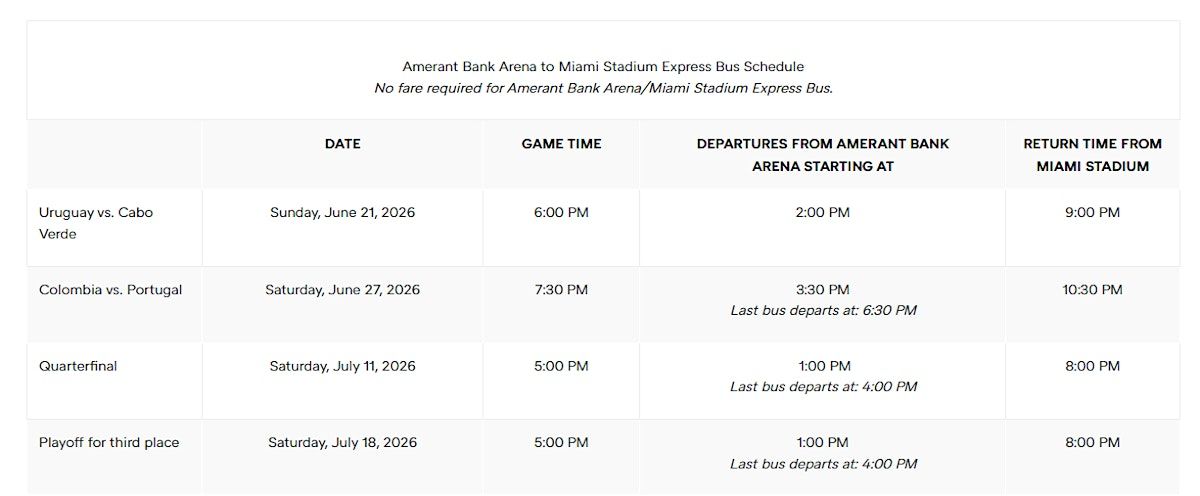Click the GAME TIME column header
This screenshot has width=1200, height=496.
click(x=562, y=144)
